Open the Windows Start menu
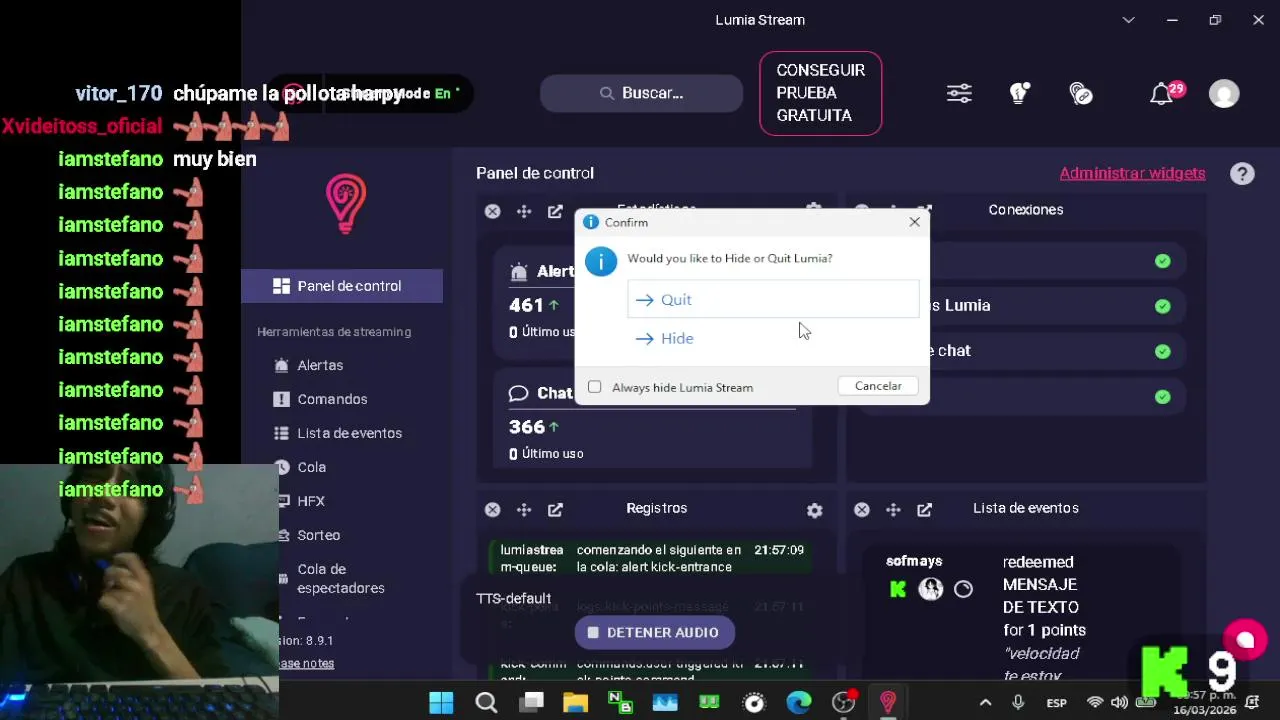1280x720 pixels. click(441, 703)
